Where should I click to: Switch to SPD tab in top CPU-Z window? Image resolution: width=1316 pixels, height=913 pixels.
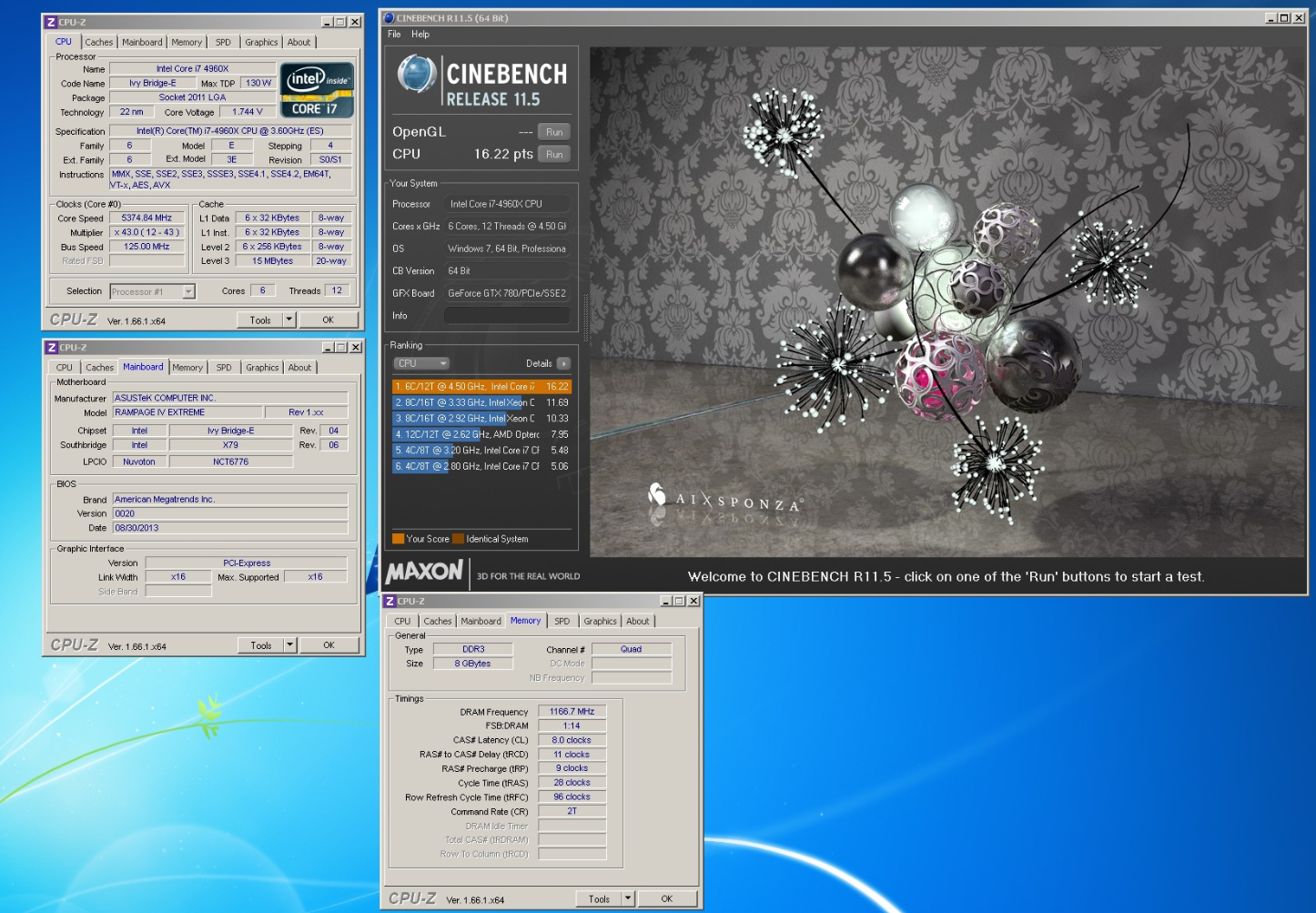(223, 42)
